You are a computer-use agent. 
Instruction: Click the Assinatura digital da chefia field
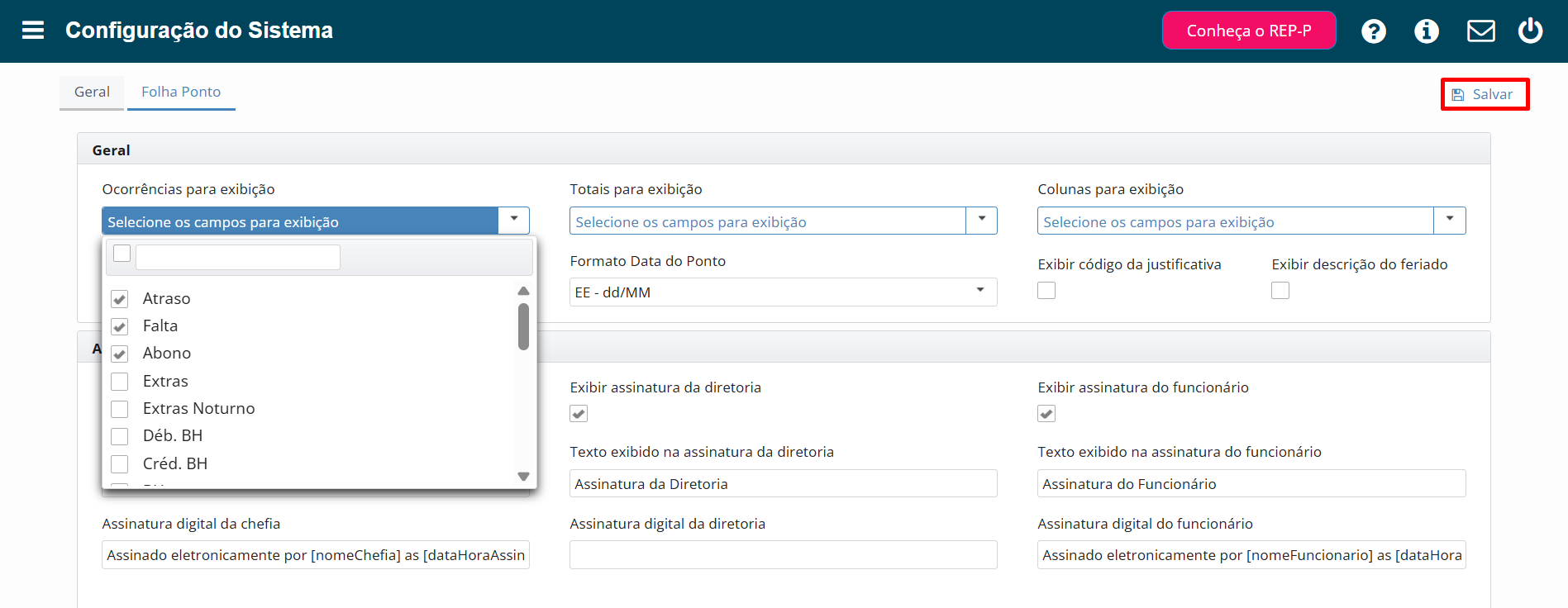316,555
